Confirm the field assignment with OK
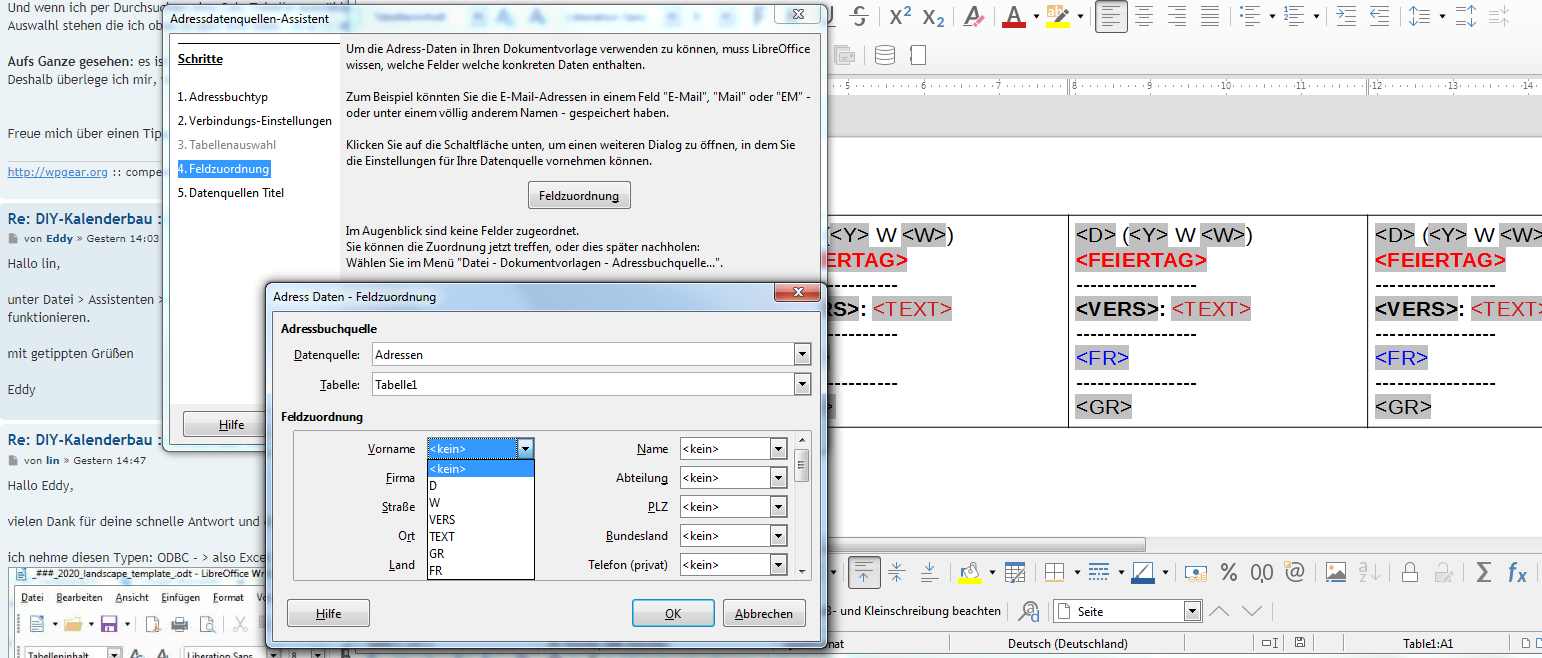Viewport: 1542px width, 658px height. click(x=673, y=613)
